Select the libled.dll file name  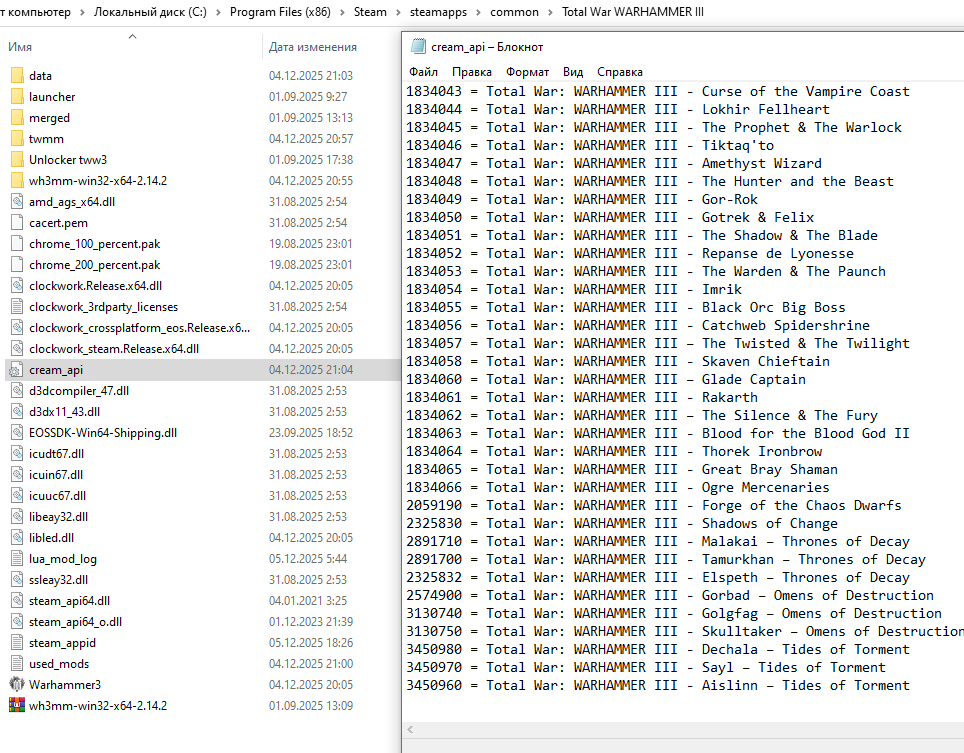tap(52, 538)
